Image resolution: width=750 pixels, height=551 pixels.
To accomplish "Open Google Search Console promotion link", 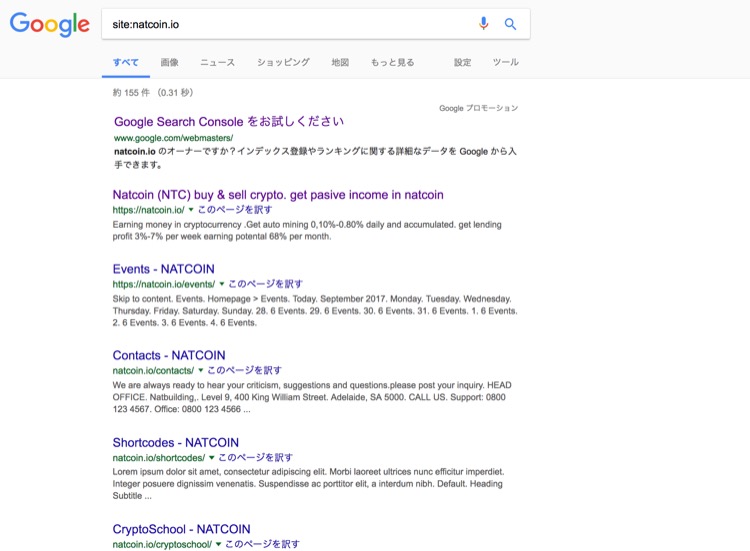I will click(229, 121).
